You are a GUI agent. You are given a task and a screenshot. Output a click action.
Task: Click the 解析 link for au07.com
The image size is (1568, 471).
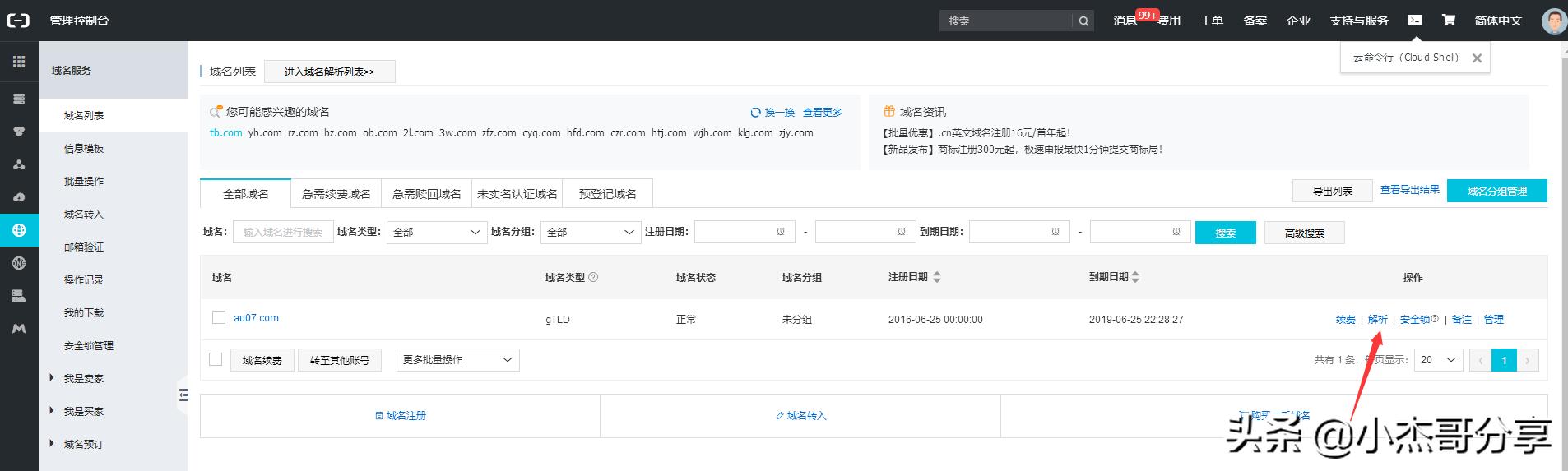(1378, 320)
